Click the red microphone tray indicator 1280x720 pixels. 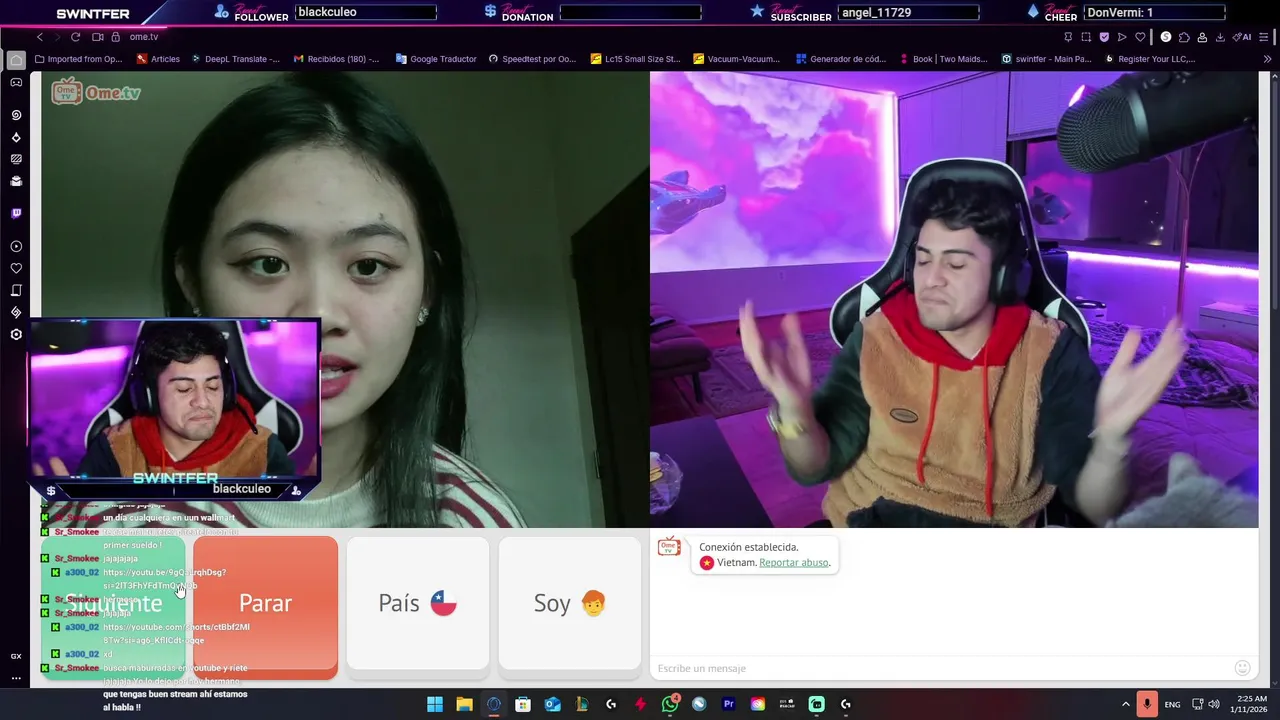click(x=1147, y=704)
